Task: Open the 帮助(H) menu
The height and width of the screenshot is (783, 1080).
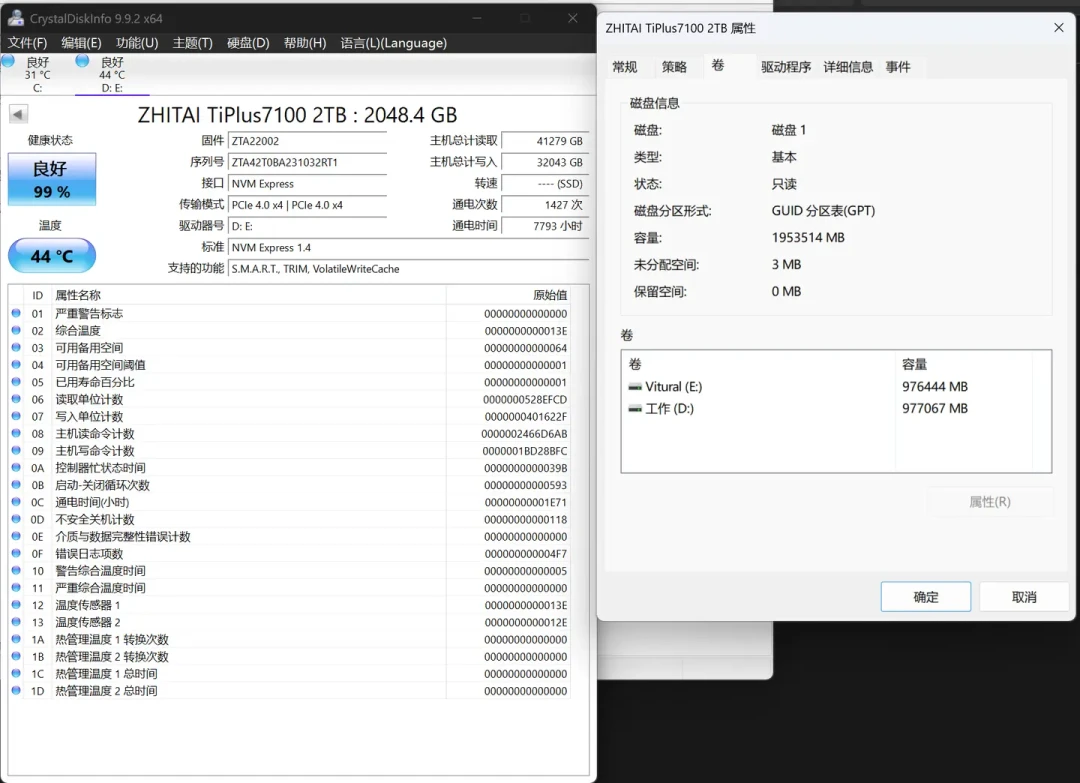Action: click(305, 43)
